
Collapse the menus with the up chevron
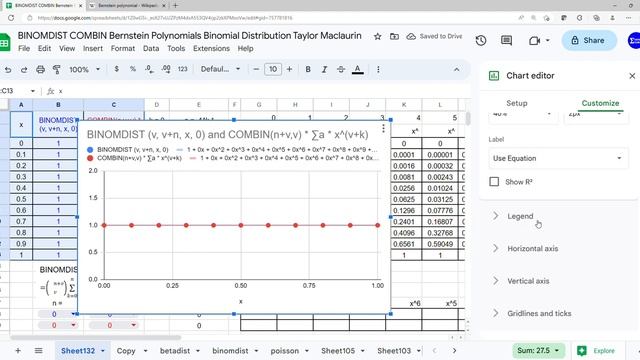456,70
